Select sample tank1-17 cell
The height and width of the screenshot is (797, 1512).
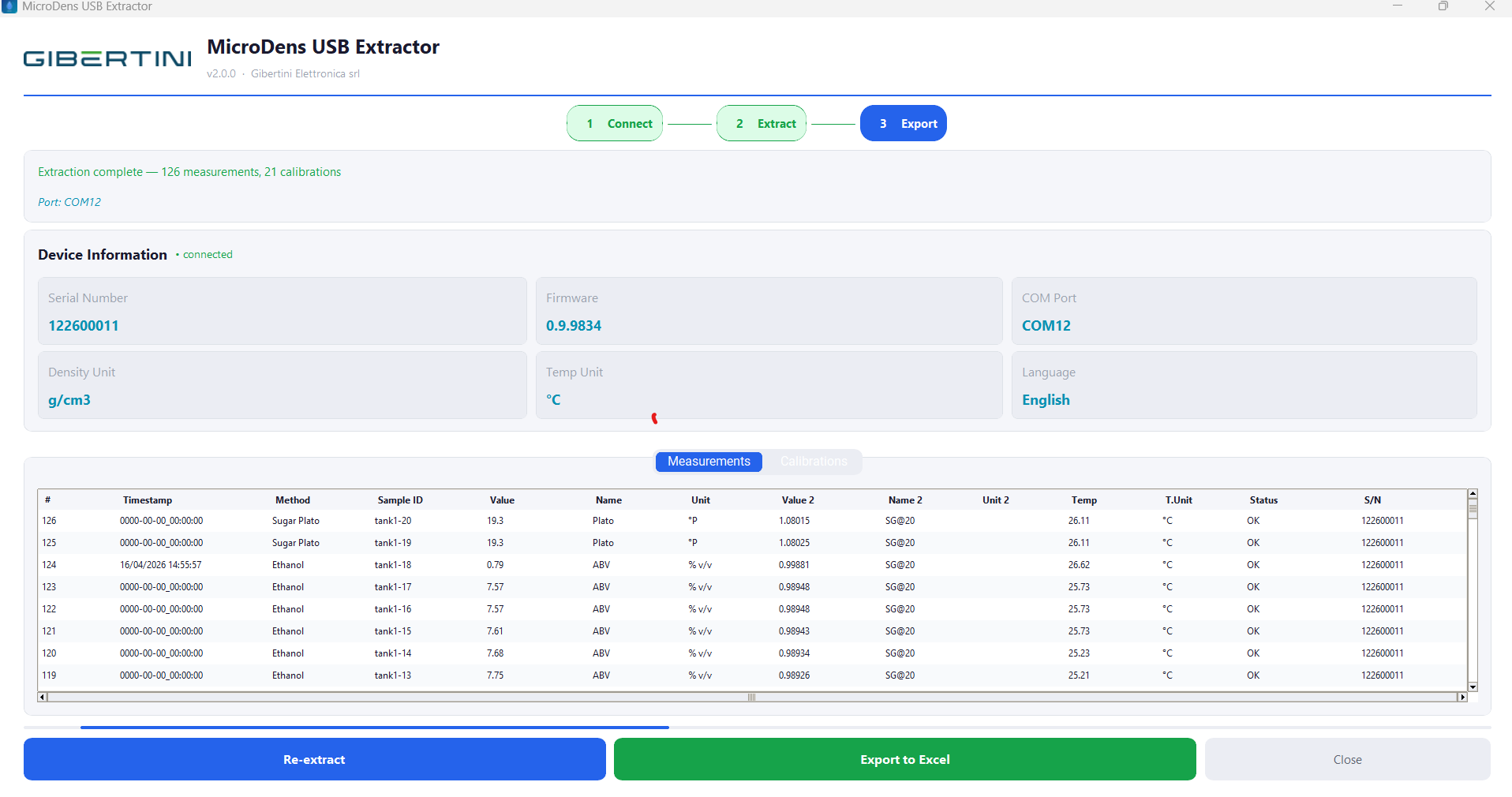[393, 587]
